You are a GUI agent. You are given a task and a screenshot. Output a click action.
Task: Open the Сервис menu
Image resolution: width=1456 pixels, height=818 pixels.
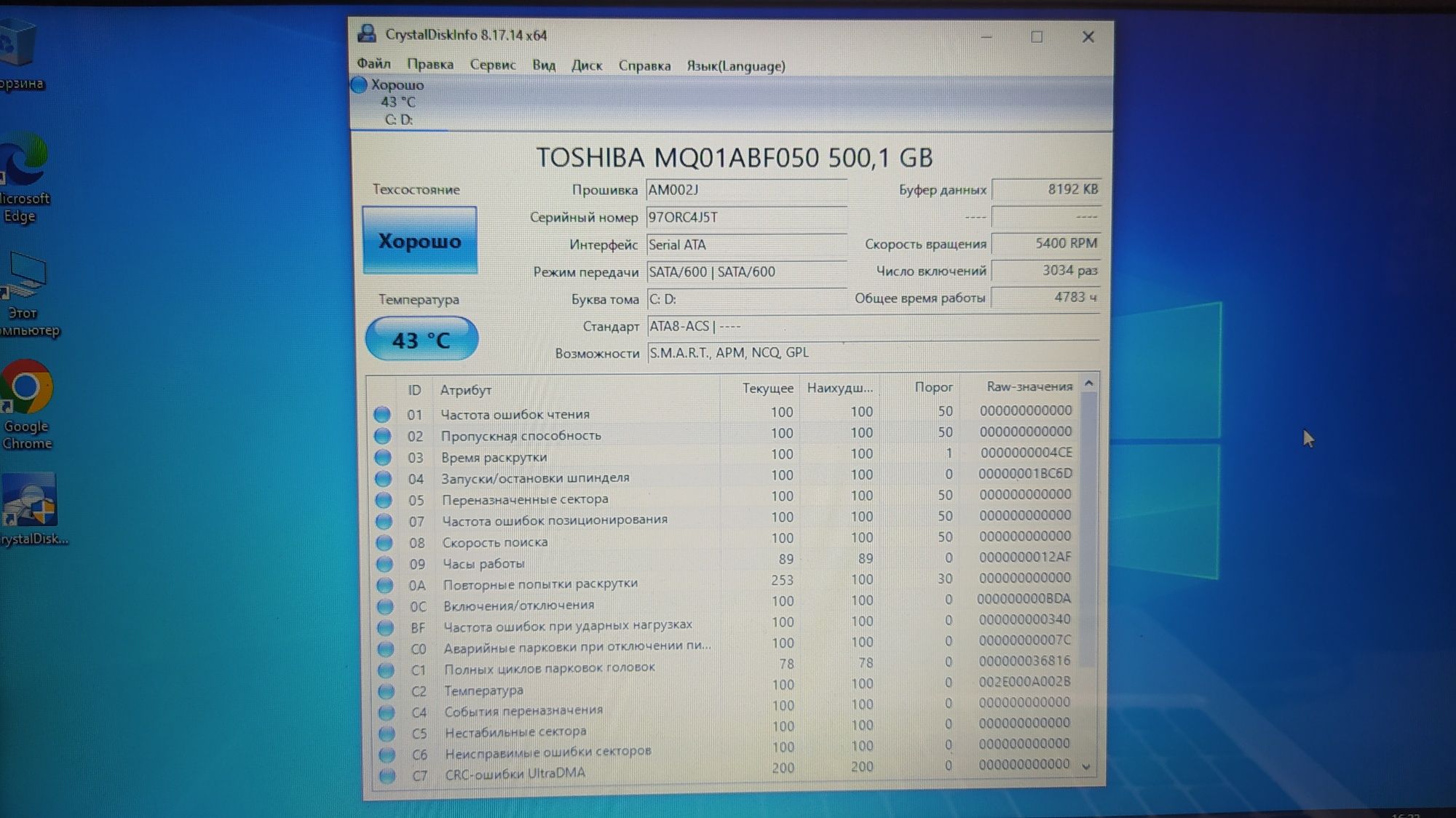pyautogui.click(x=493, y=65)
